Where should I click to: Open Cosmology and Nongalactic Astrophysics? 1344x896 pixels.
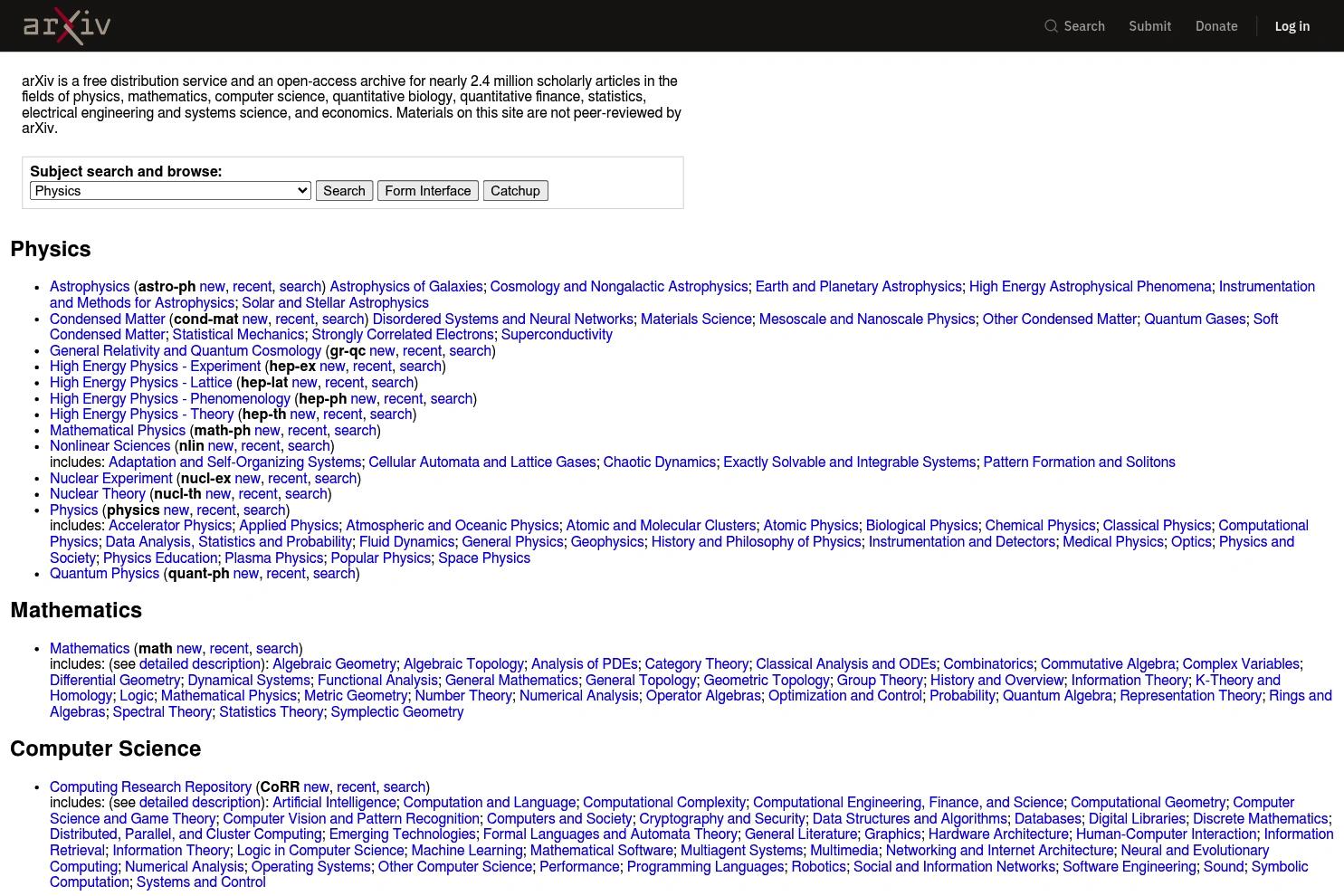[x=619, y=287]
